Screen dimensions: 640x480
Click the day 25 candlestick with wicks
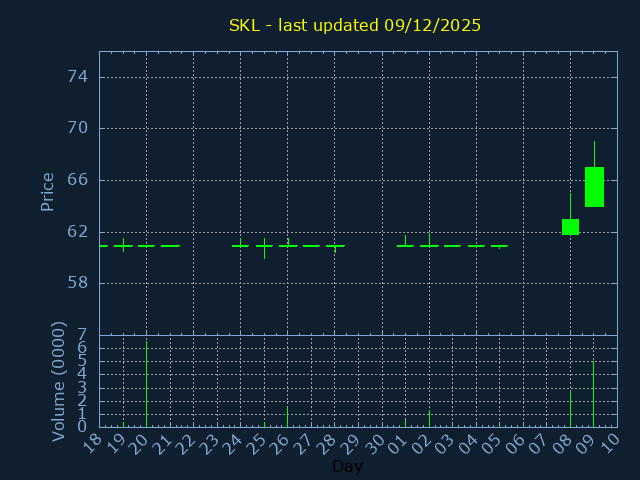point(264,246)
